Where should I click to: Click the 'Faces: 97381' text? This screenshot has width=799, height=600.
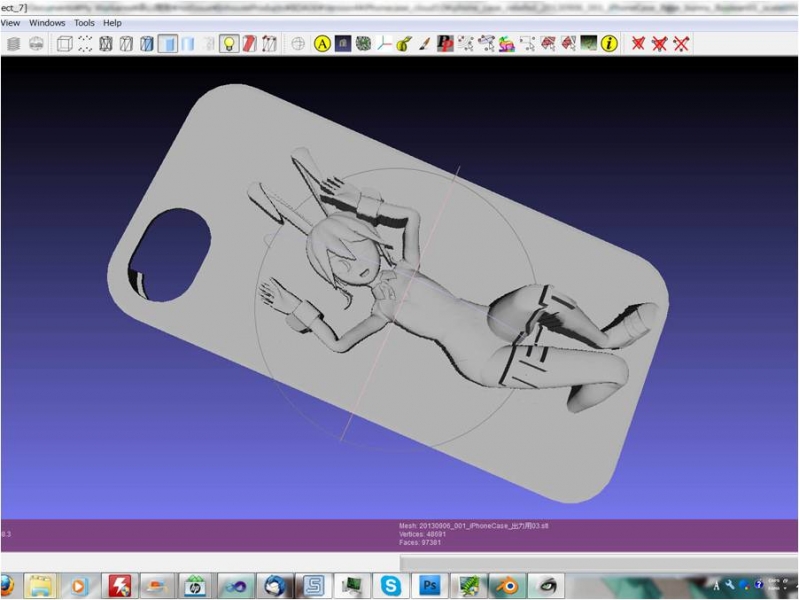[420, 542]
